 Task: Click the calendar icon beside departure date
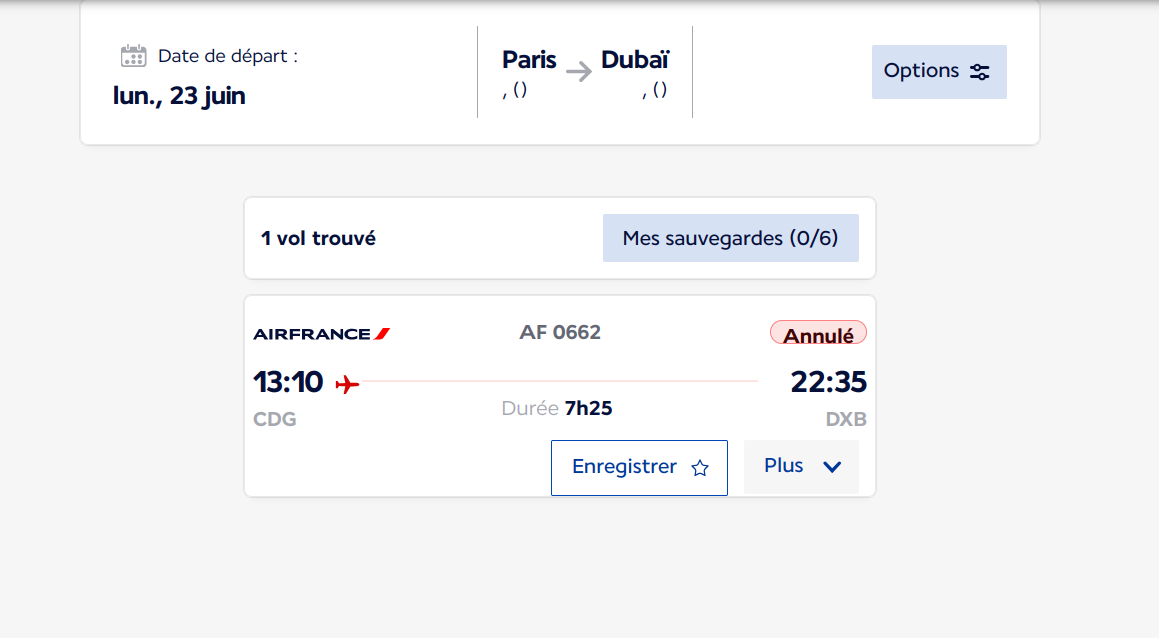pyautogui.click(x=133, y=56)
